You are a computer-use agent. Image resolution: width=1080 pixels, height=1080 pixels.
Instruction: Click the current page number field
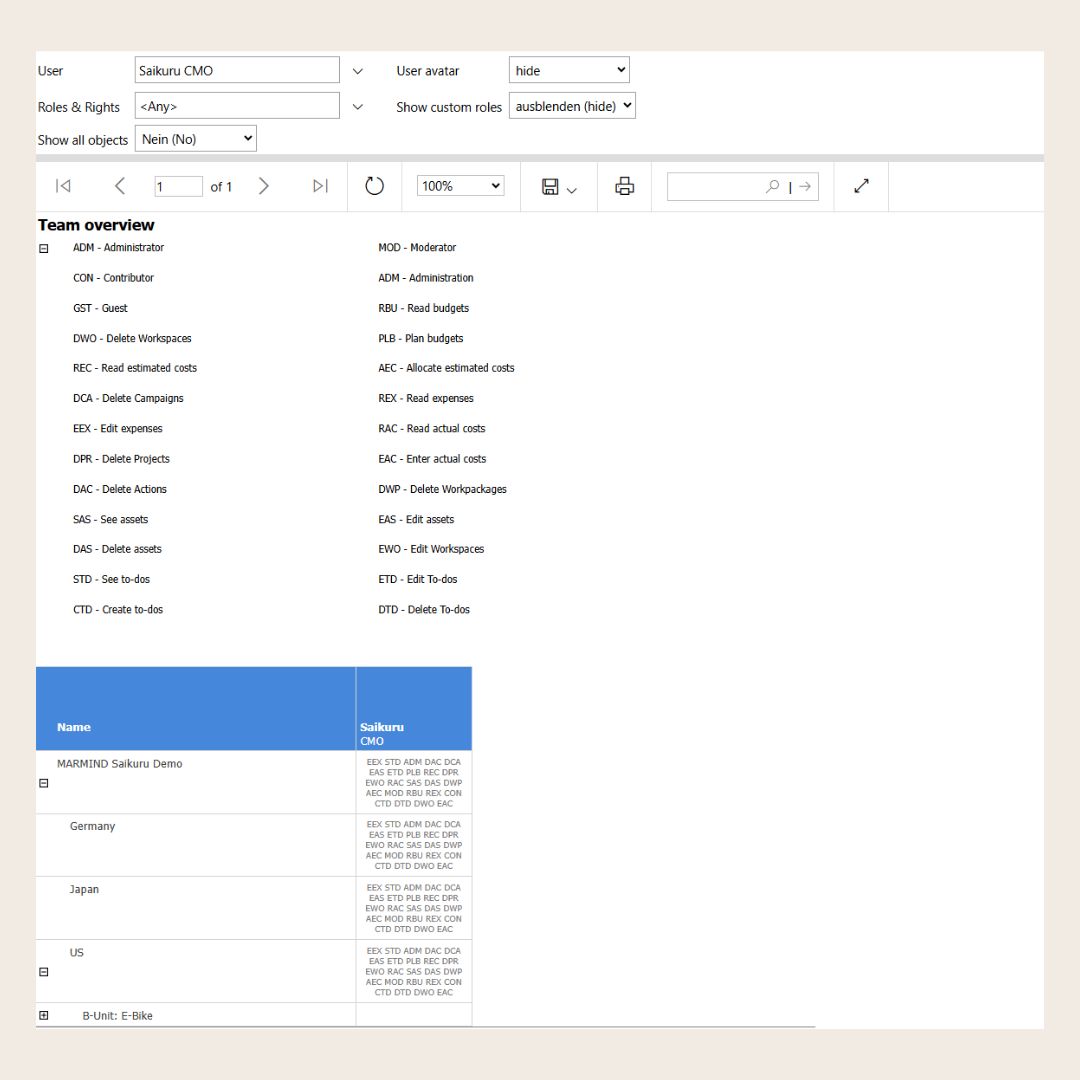pyautogui.click(x=178, y=187)
